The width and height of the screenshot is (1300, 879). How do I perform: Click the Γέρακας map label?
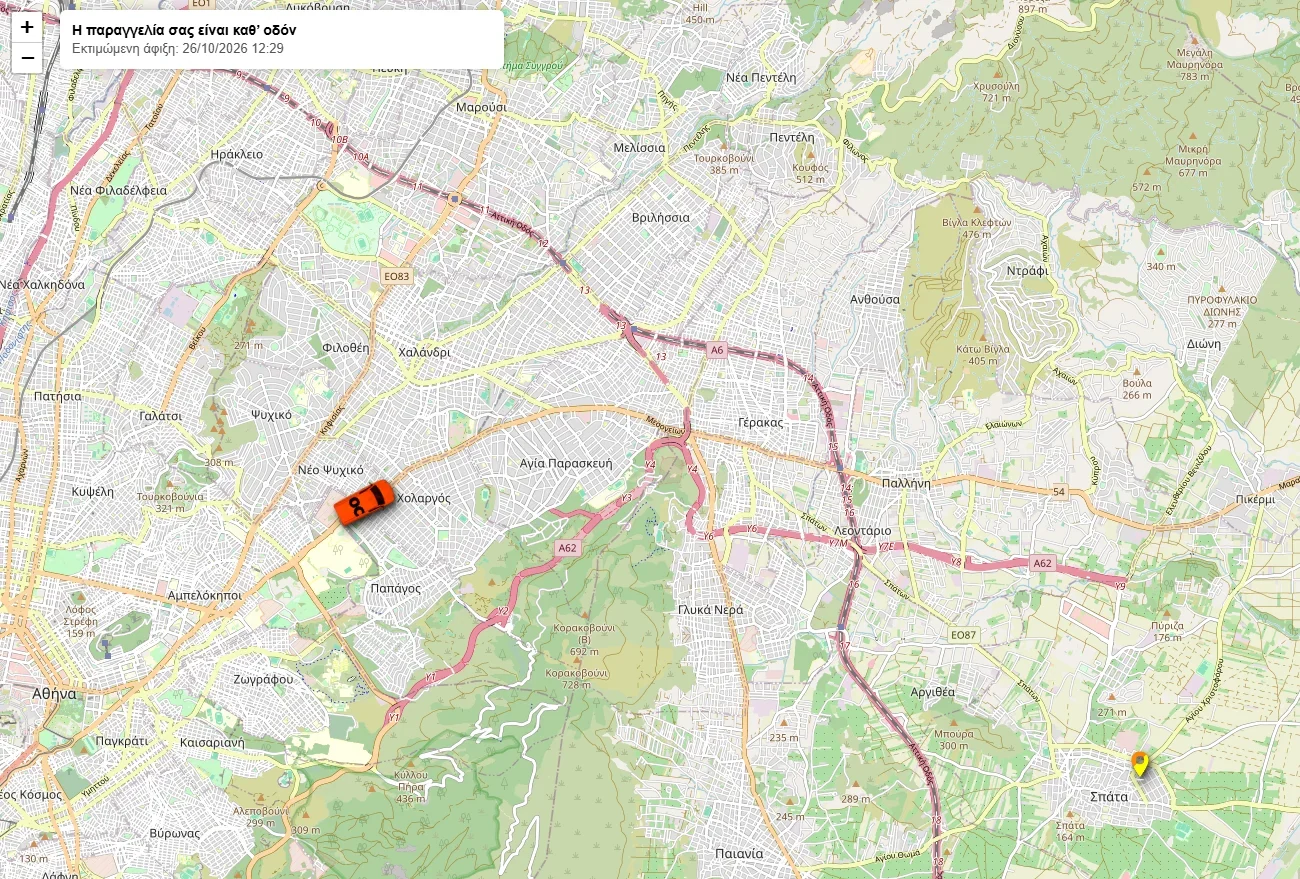pyautogui.click(x=760, y=422)
